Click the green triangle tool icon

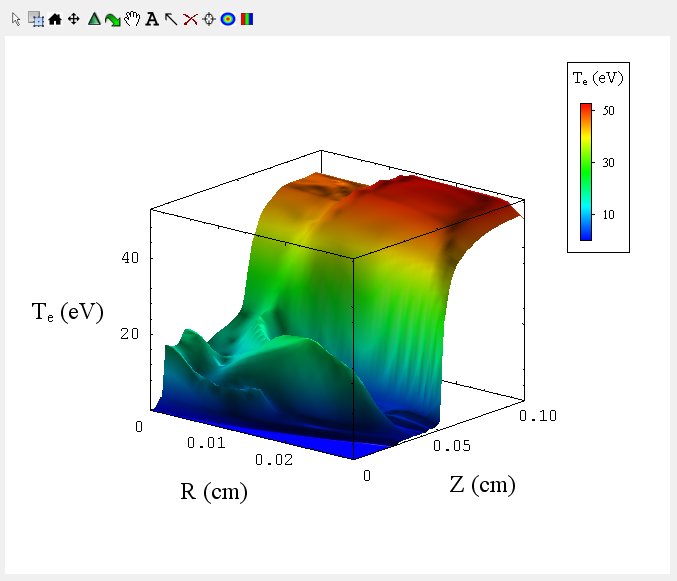[x=94, y=19]
